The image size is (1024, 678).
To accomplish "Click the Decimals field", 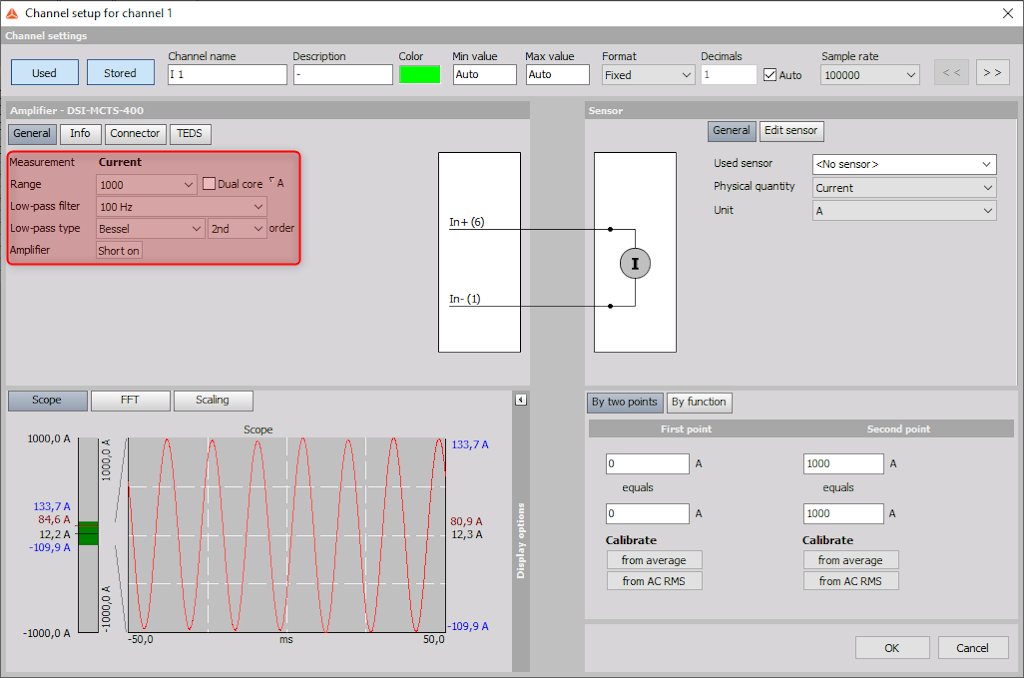I will pos(729,74).
